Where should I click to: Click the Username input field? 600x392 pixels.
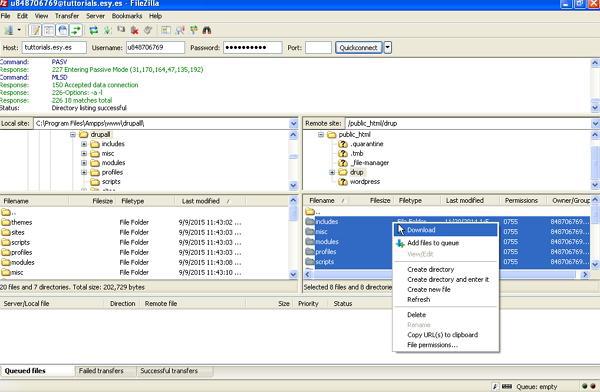pyautogui.click(x=155, y=47)
